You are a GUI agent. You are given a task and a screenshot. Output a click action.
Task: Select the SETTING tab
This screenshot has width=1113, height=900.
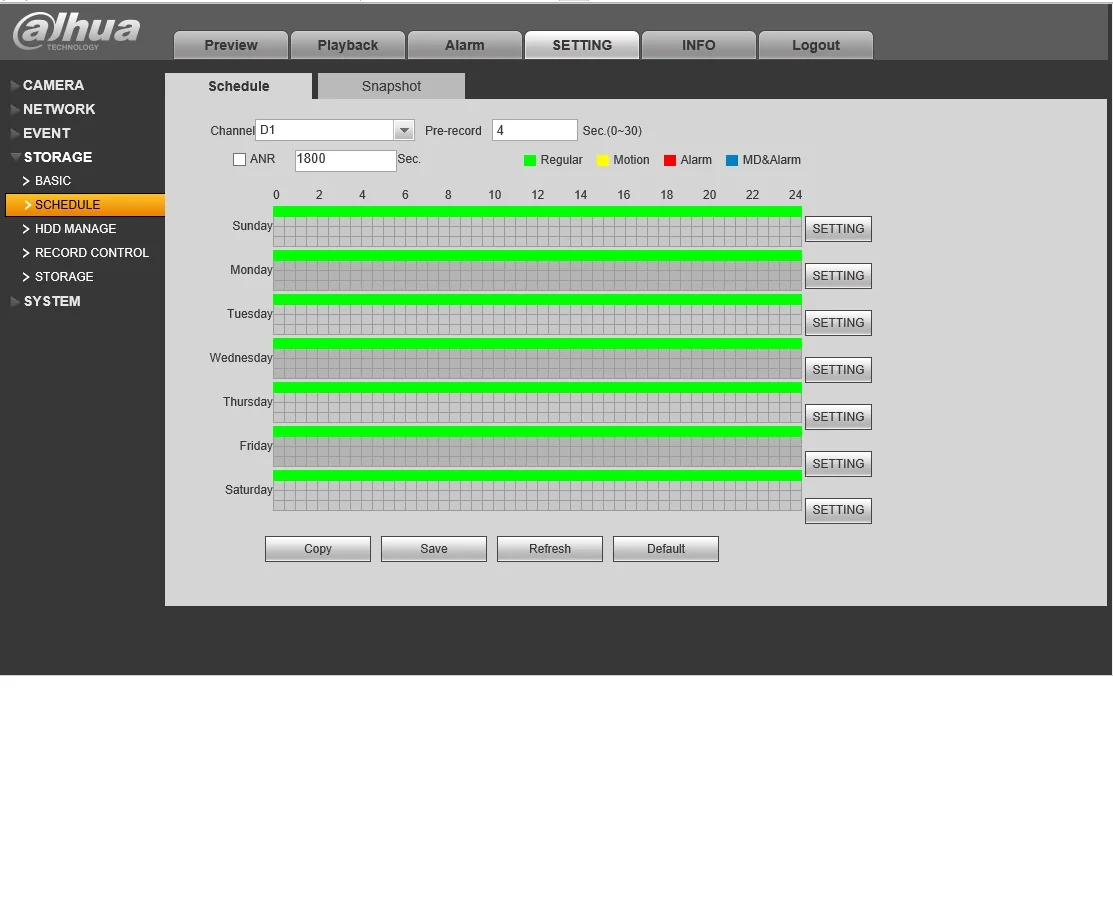(x=582, y=45)
